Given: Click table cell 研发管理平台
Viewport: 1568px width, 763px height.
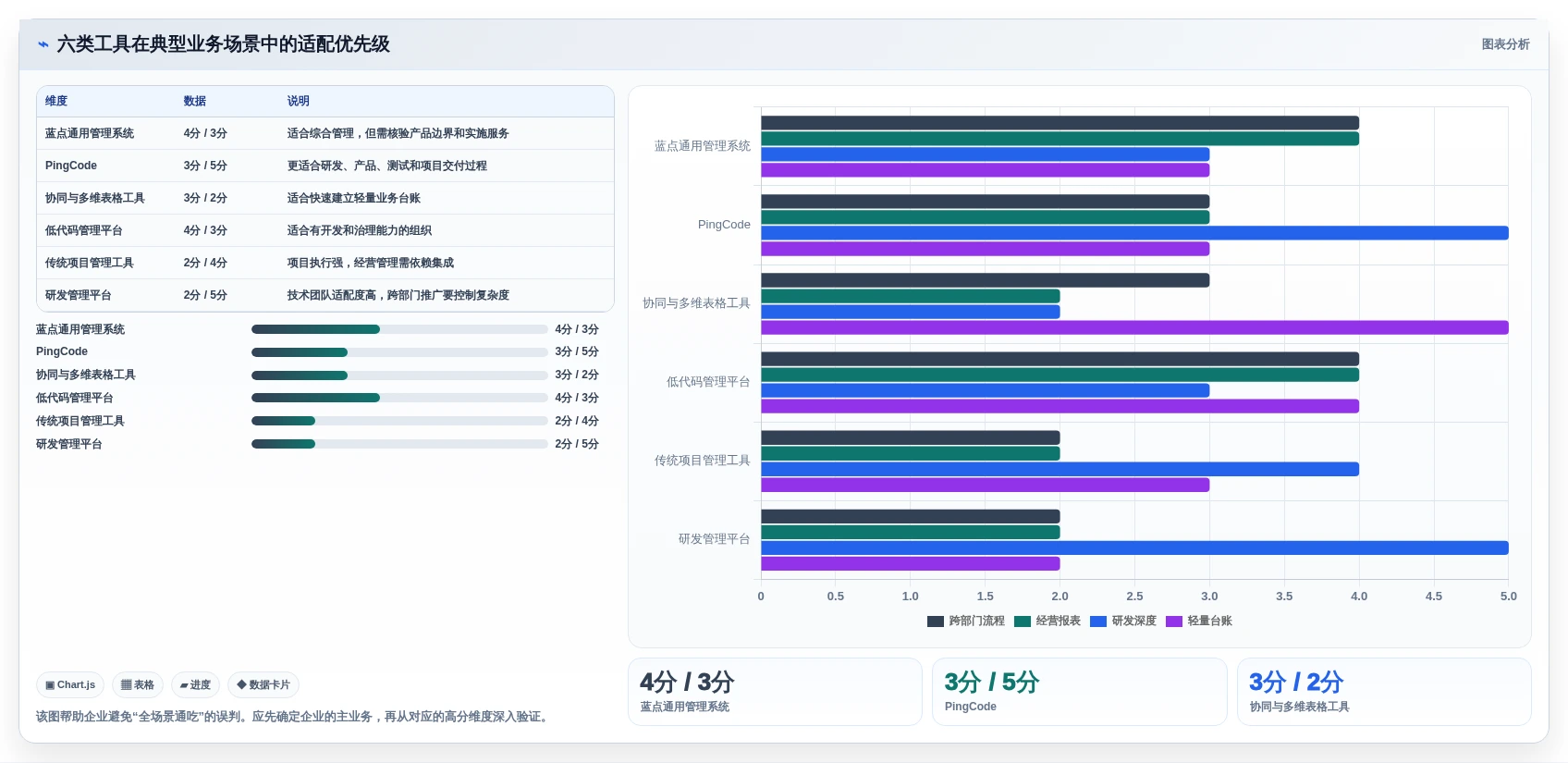Looking at the screenshot, I should [79, 295].
